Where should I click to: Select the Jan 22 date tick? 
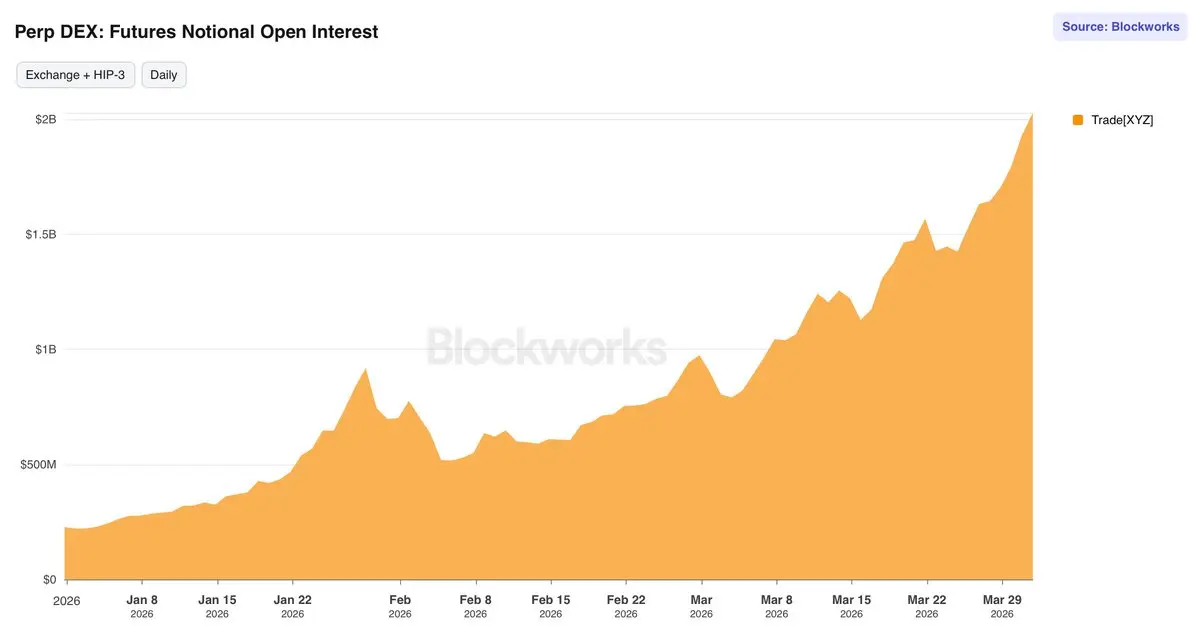point(293,606)
